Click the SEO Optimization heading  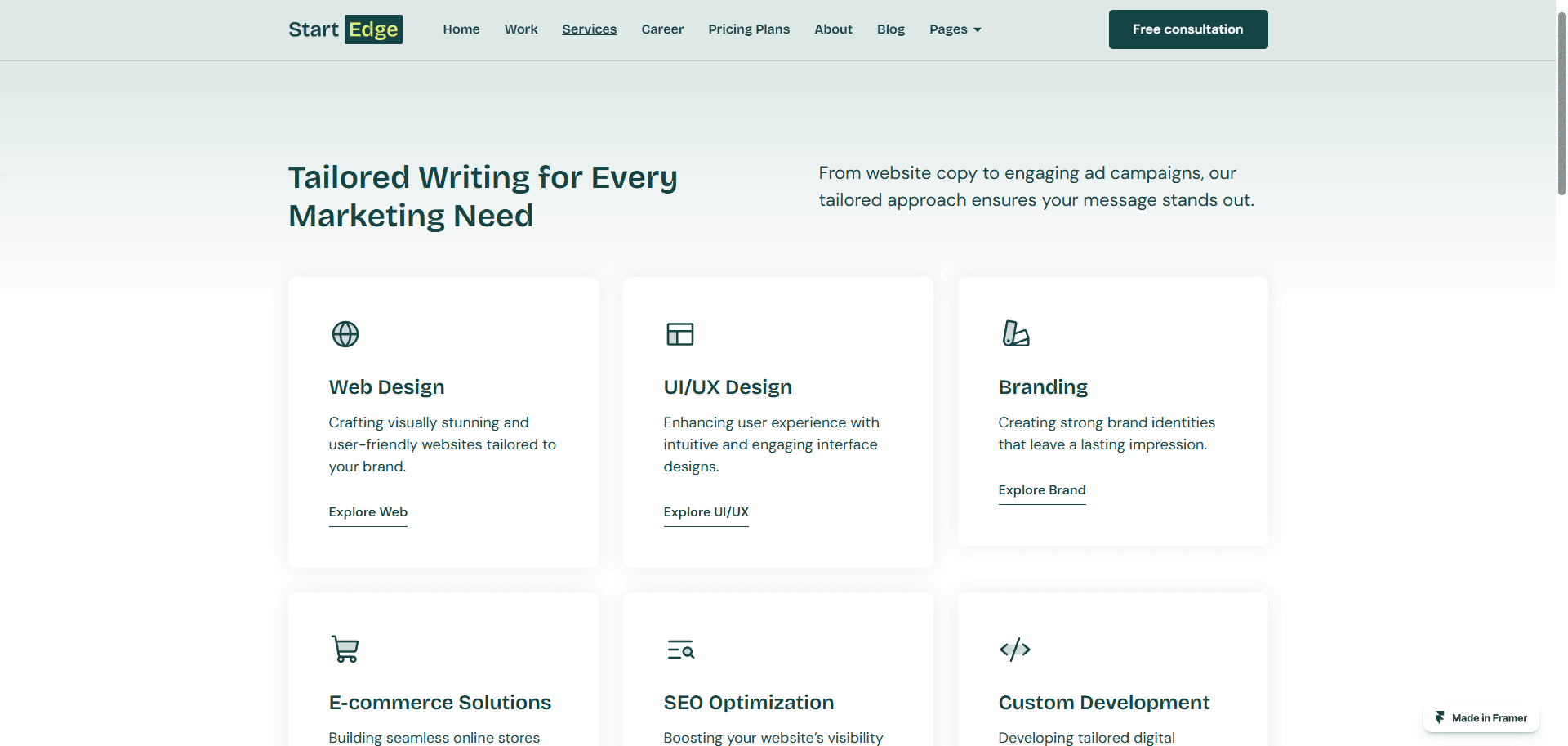click(749, 703)
